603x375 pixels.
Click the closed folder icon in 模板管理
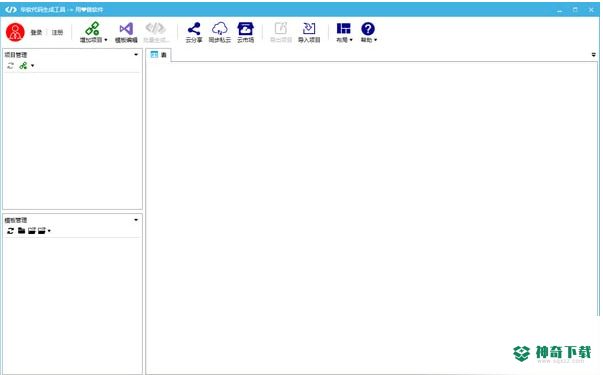click(x=22, y=231)
